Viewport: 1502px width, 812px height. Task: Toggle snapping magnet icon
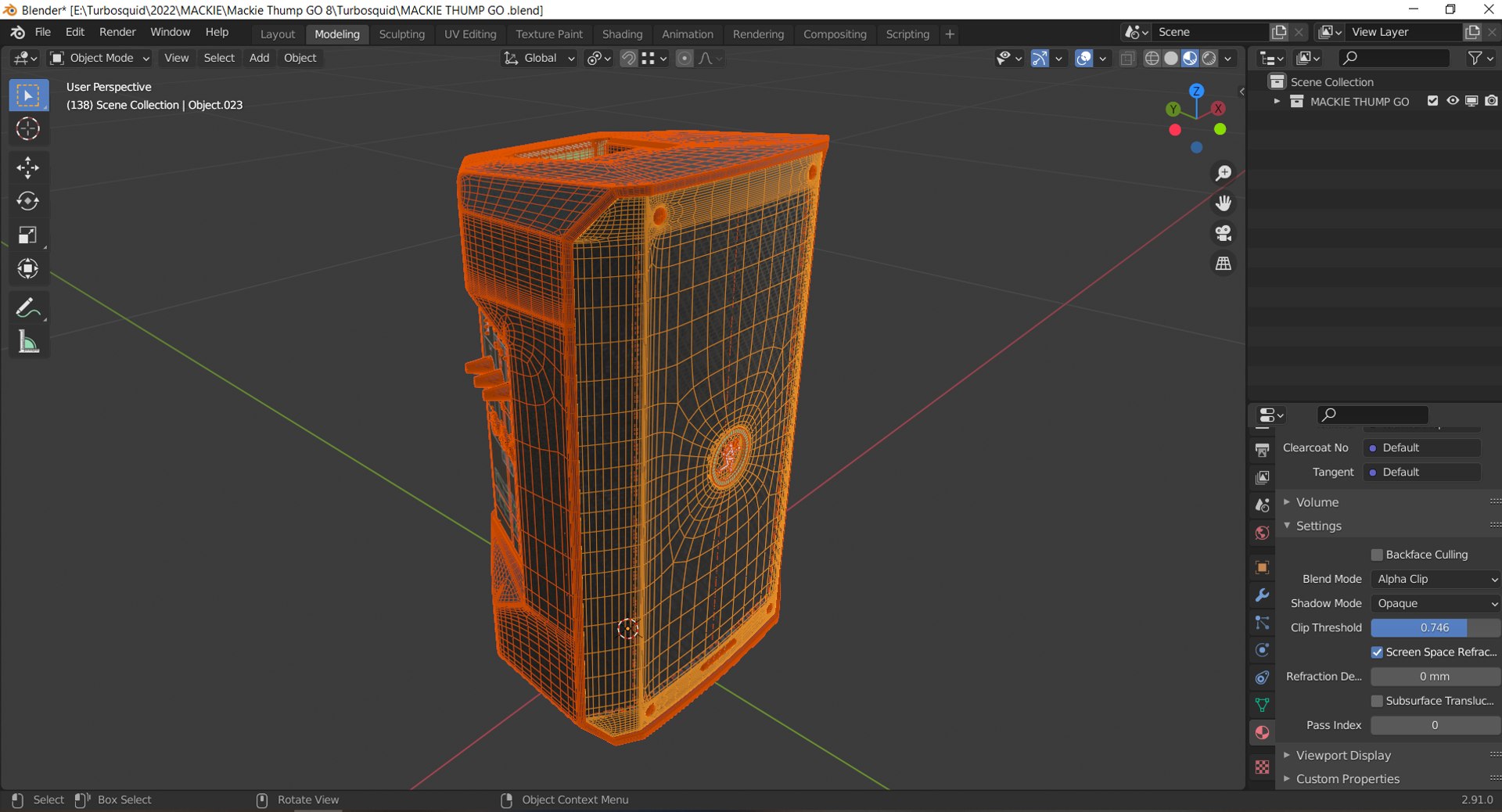628,58
